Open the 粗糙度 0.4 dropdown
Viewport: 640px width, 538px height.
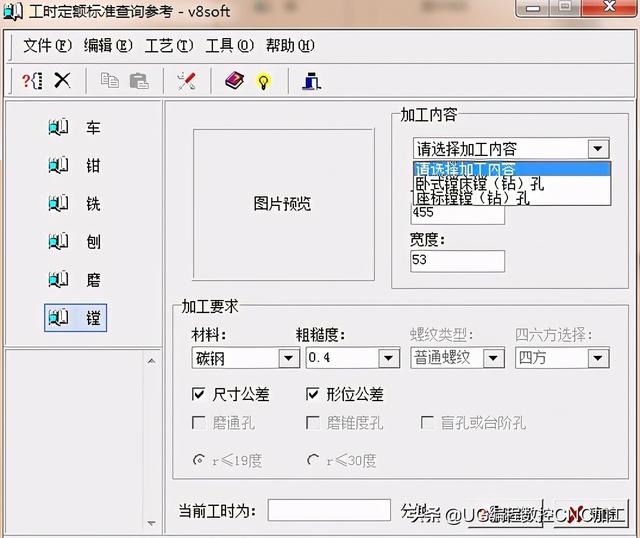pyautogui.click(x=389, y=358)
